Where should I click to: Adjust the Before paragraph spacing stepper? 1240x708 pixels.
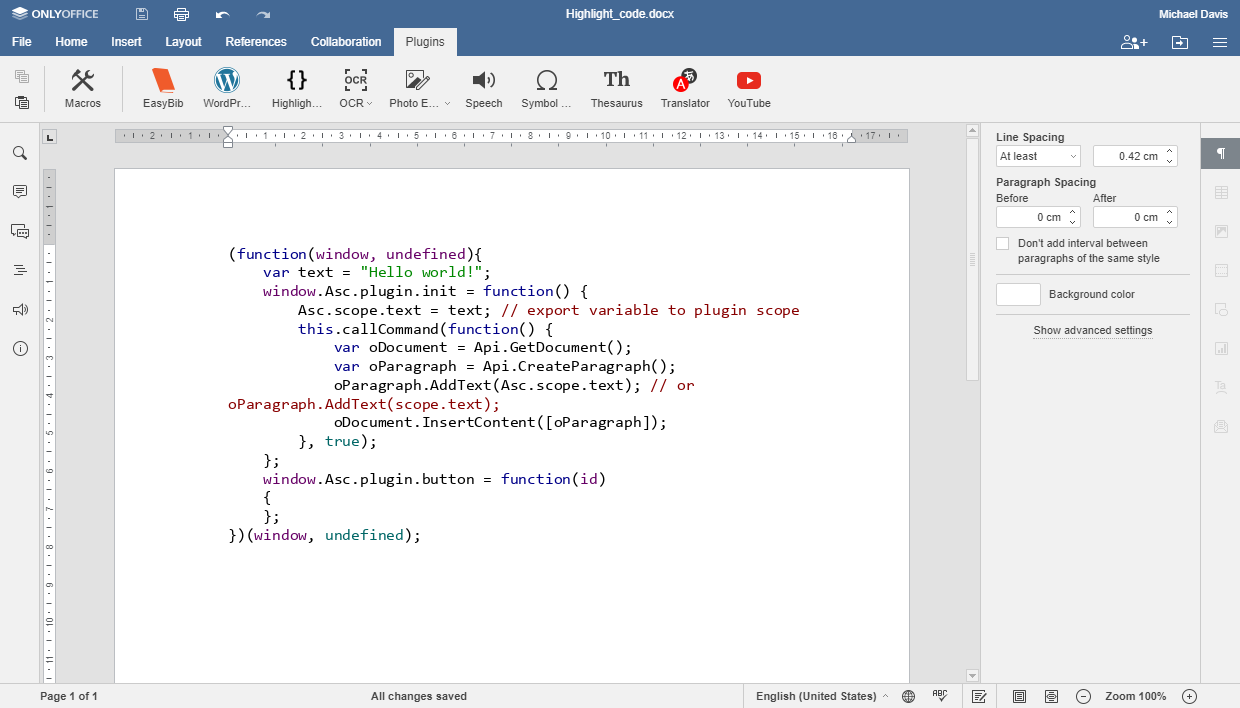point(1073,217)
